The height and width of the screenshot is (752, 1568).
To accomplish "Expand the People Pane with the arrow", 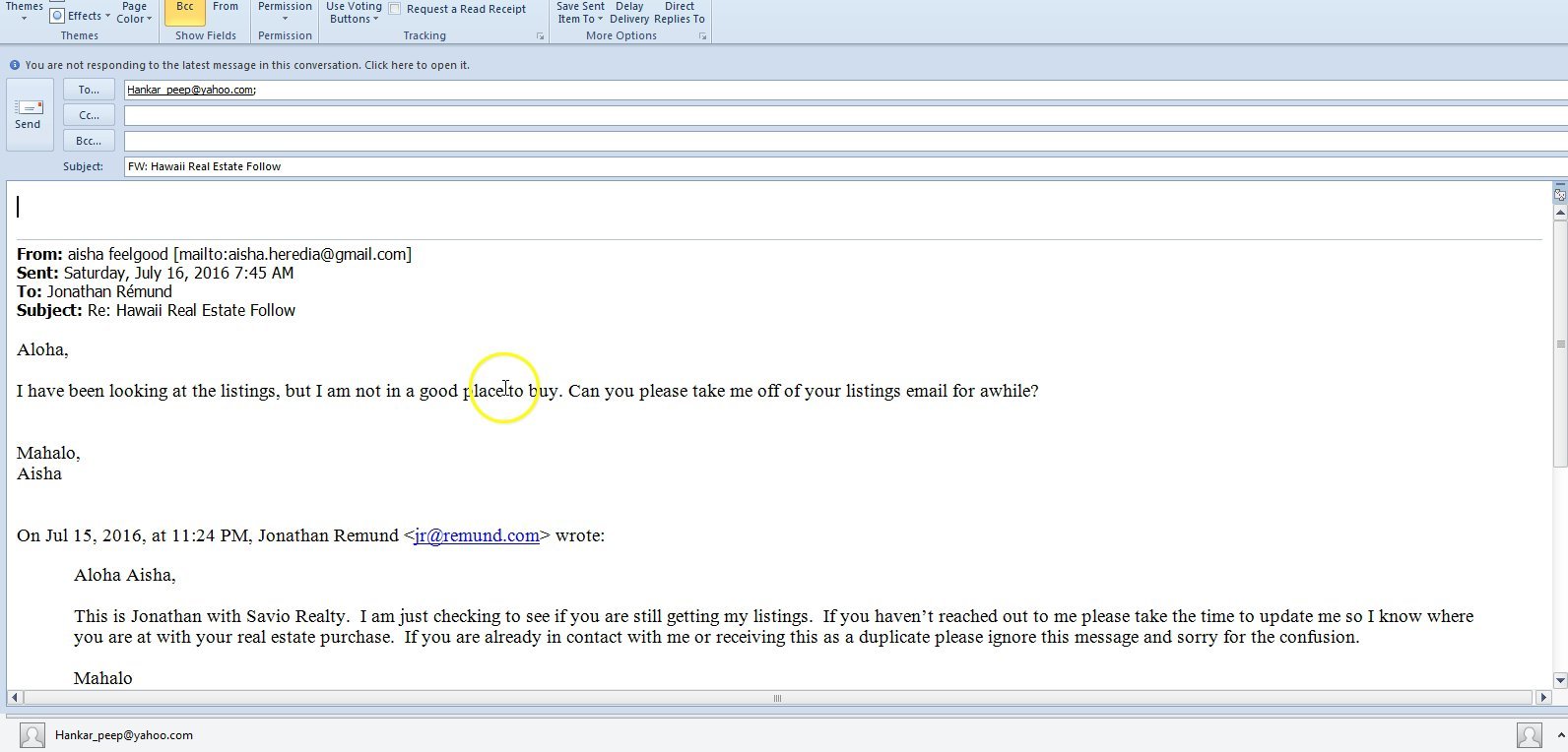I will (x=1560, y=734).
